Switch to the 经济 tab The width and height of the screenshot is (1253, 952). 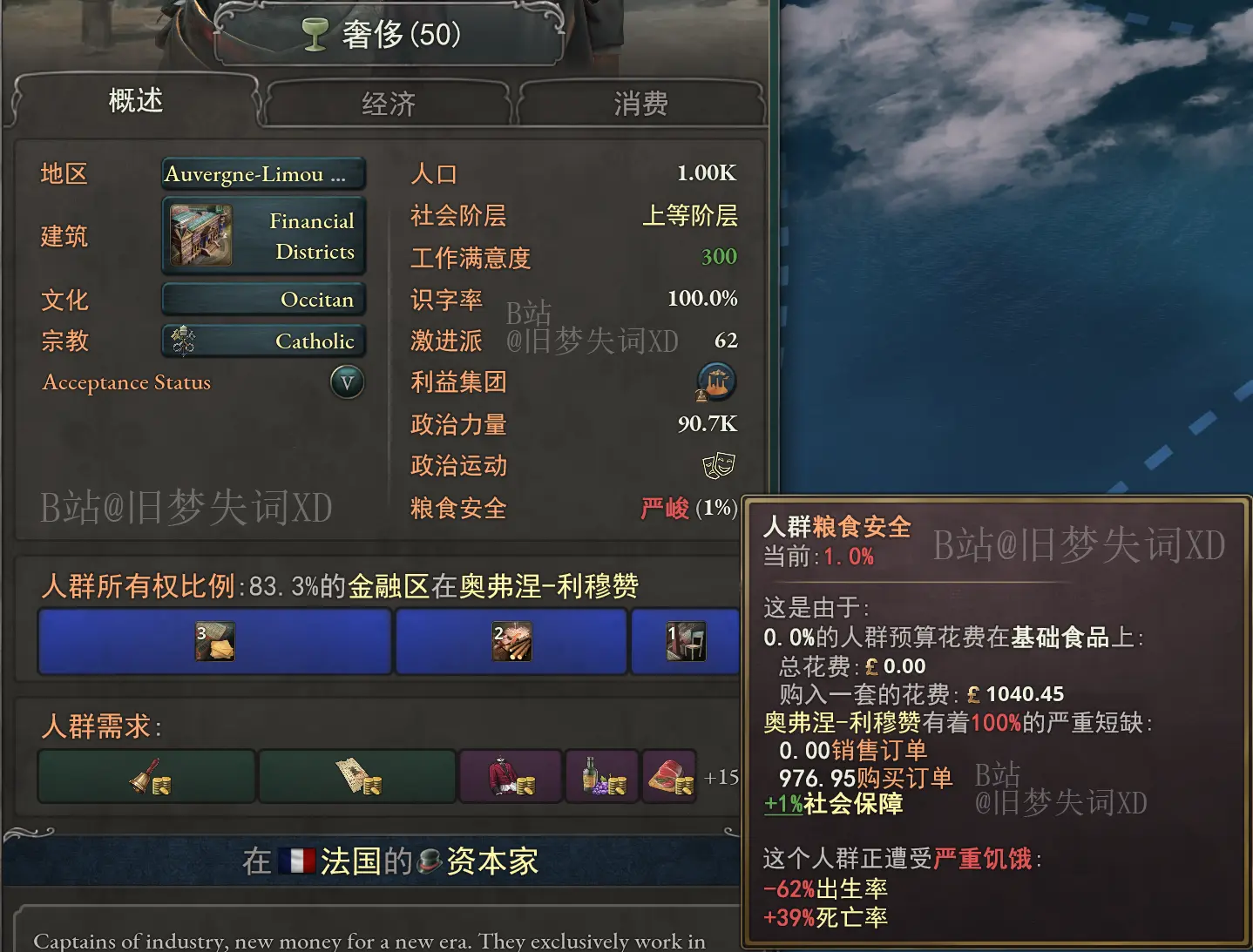(x=389, y=105)
